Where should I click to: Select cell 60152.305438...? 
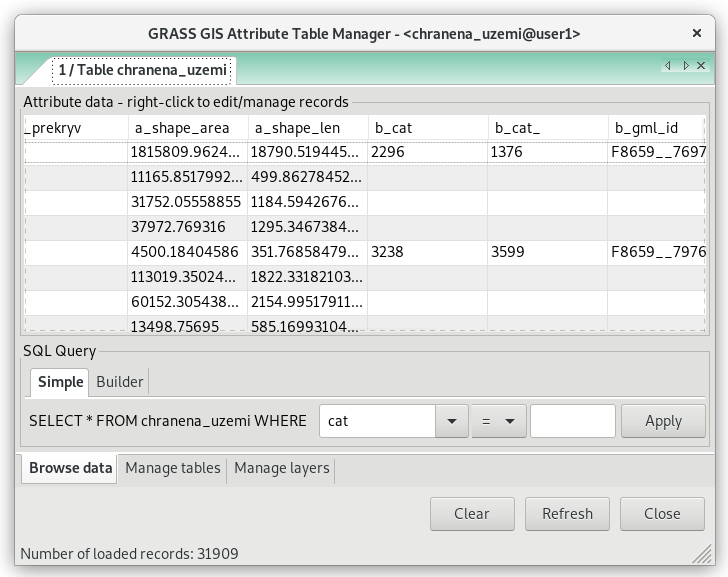(188, 303)
